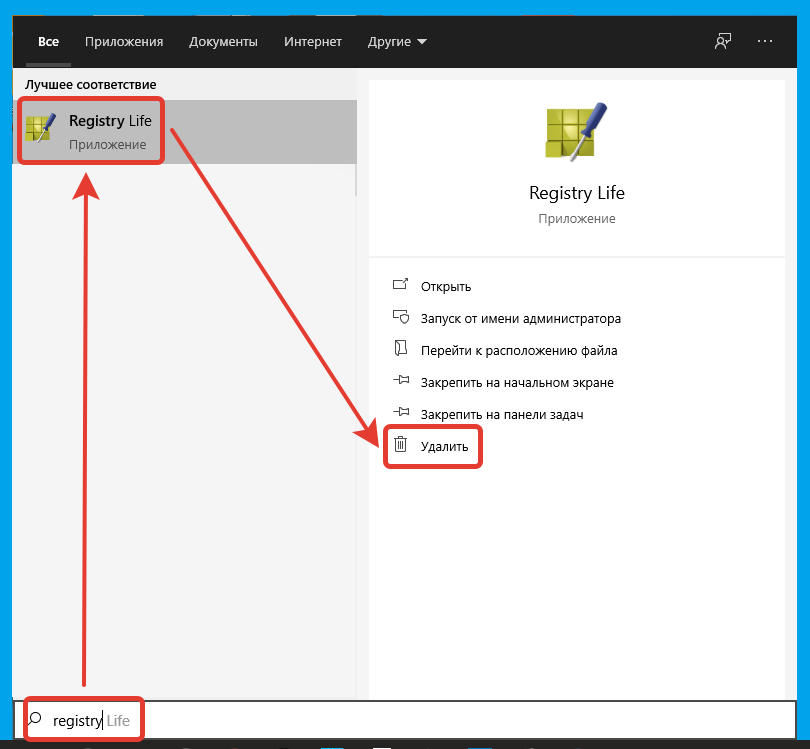Open the feedback icon in header
This screenshot has width=810, height=749.
(x=723, y=41)
